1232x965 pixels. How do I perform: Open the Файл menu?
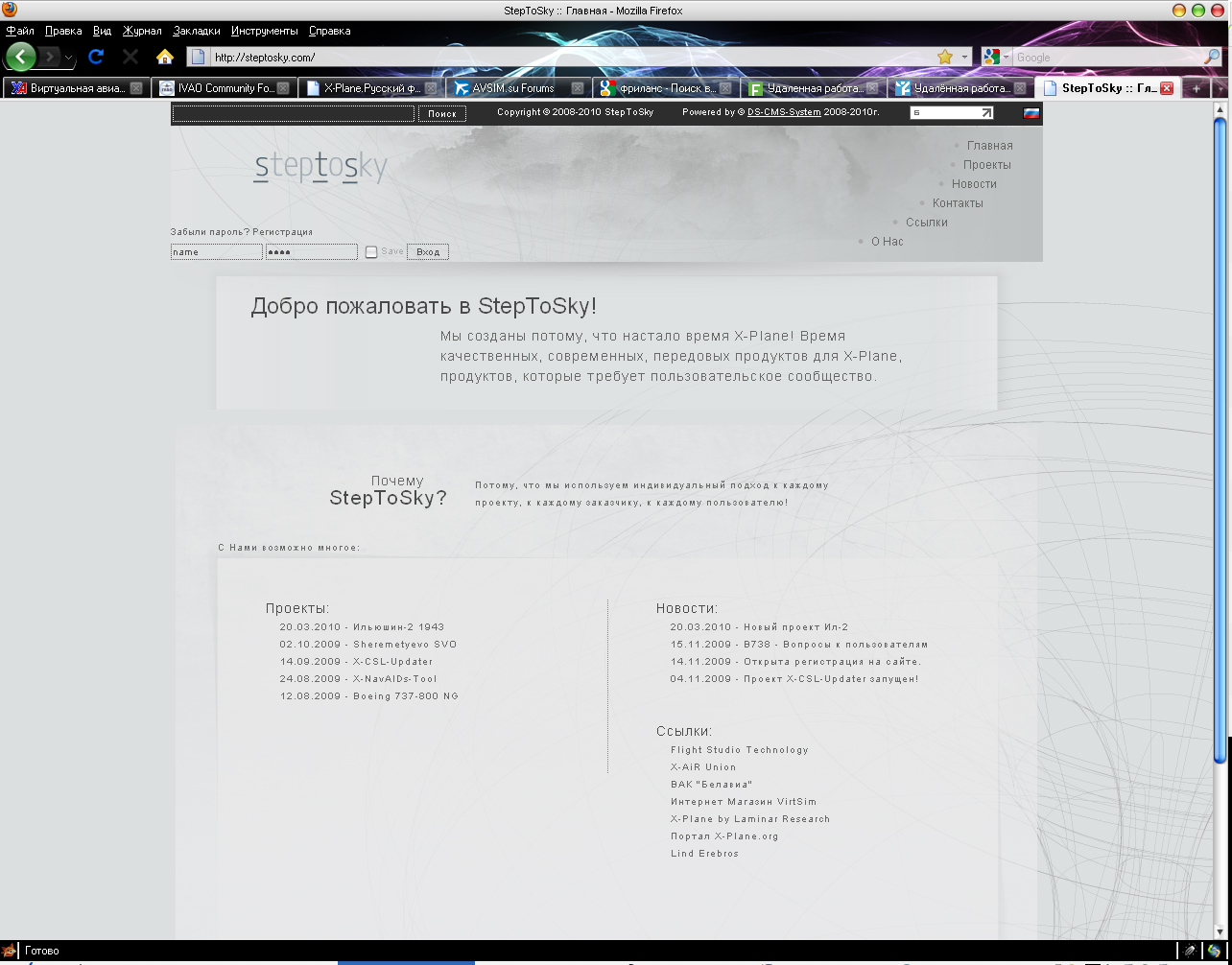point(20,31)
